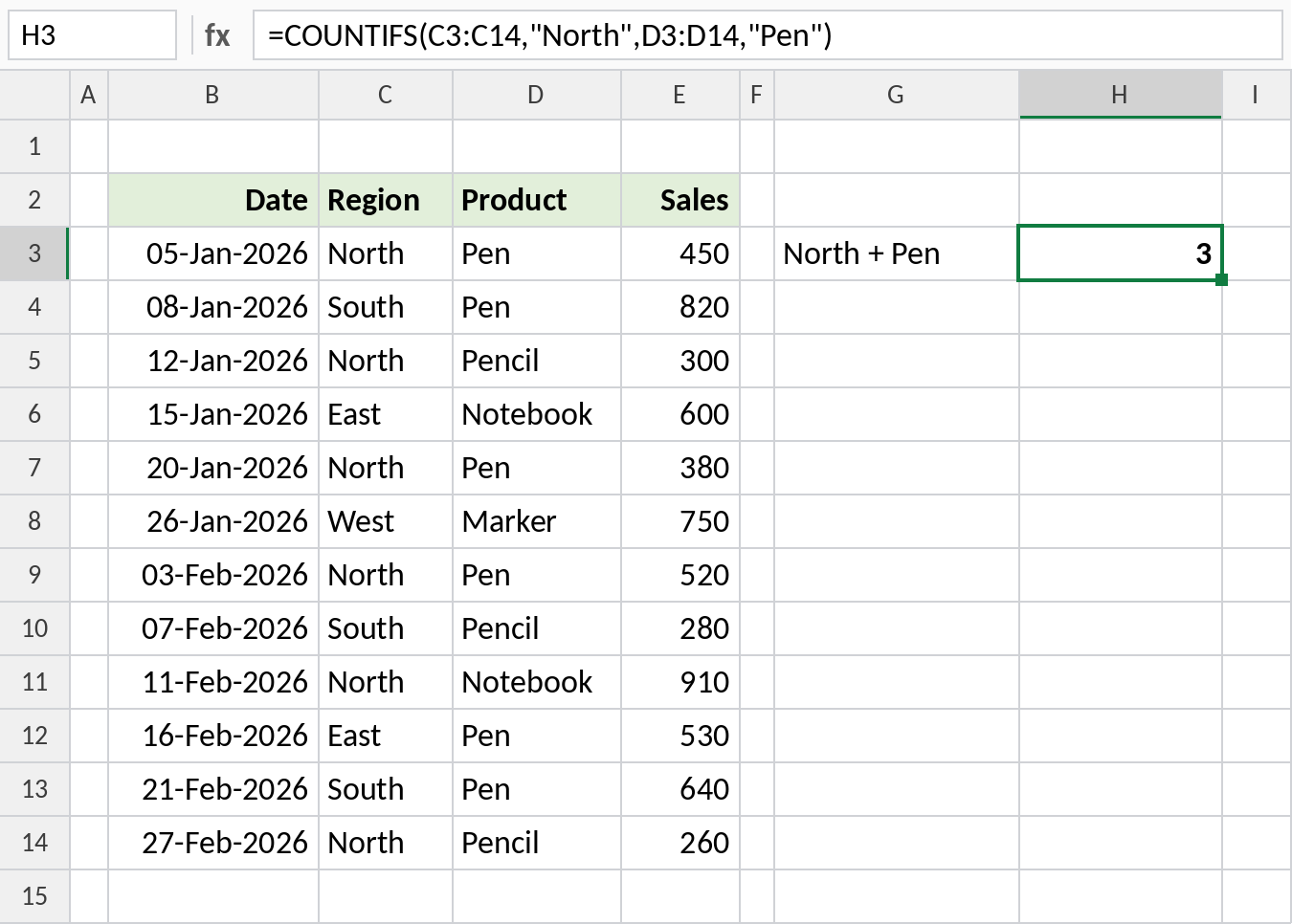Click the Product header cell
The width and height of the screenshot is (1292, 924).
pyautogui.click(x=537, y=200)
